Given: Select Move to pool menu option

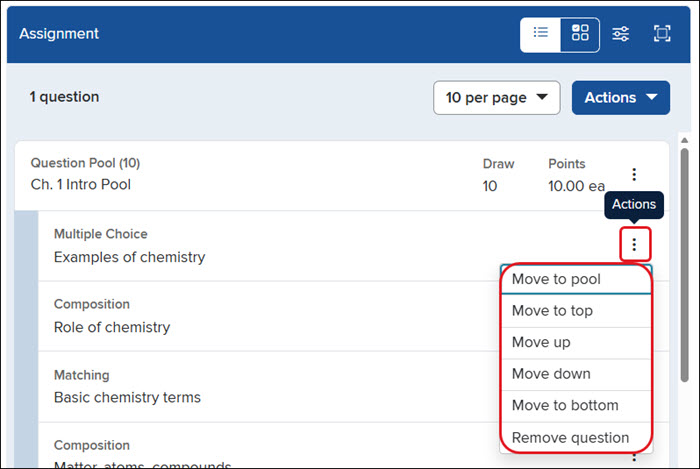Looking at the screenshot, I should (x=576, y=279).
